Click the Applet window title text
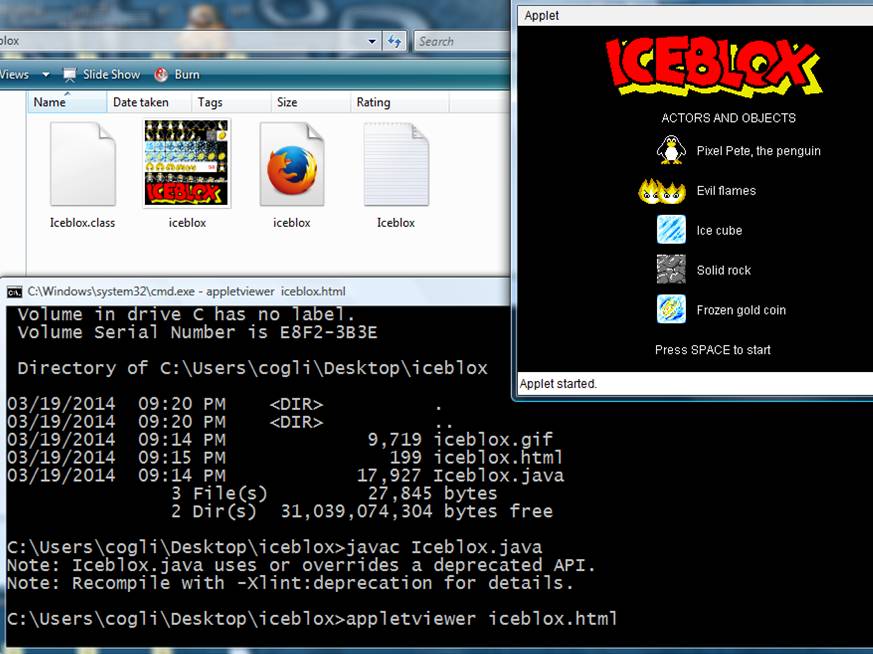 [541, 16]
